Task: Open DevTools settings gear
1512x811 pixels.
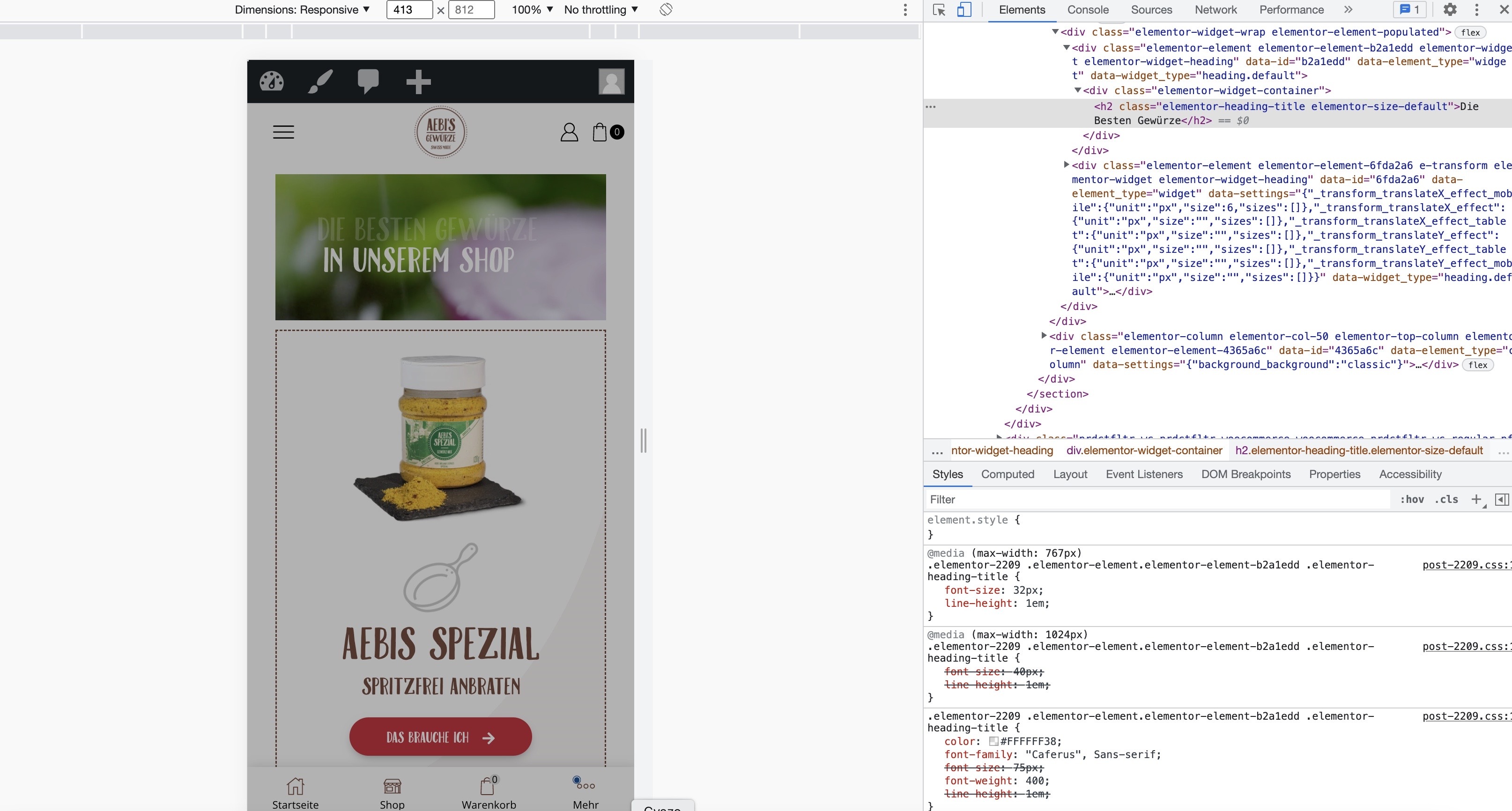Action: 1450,10
